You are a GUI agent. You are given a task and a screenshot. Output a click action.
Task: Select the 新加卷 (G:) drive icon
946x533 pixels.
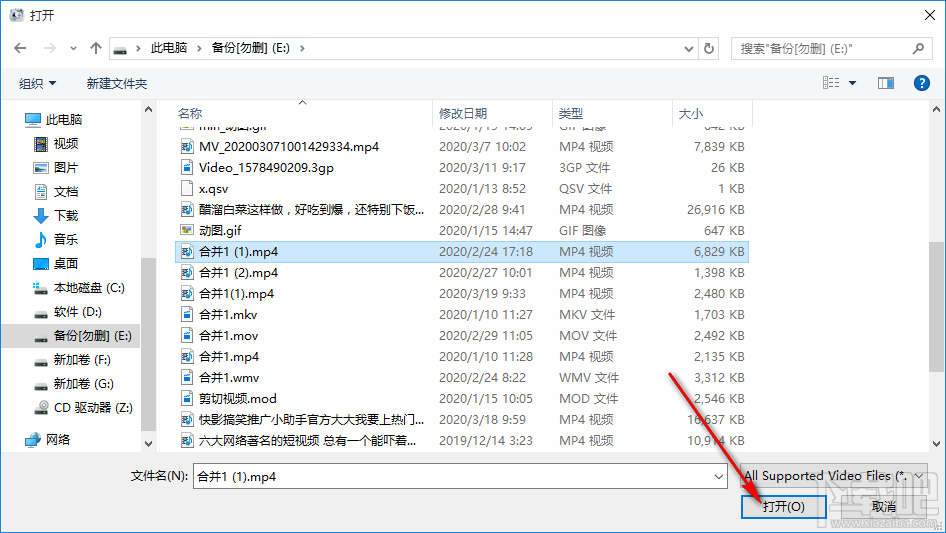41,386
